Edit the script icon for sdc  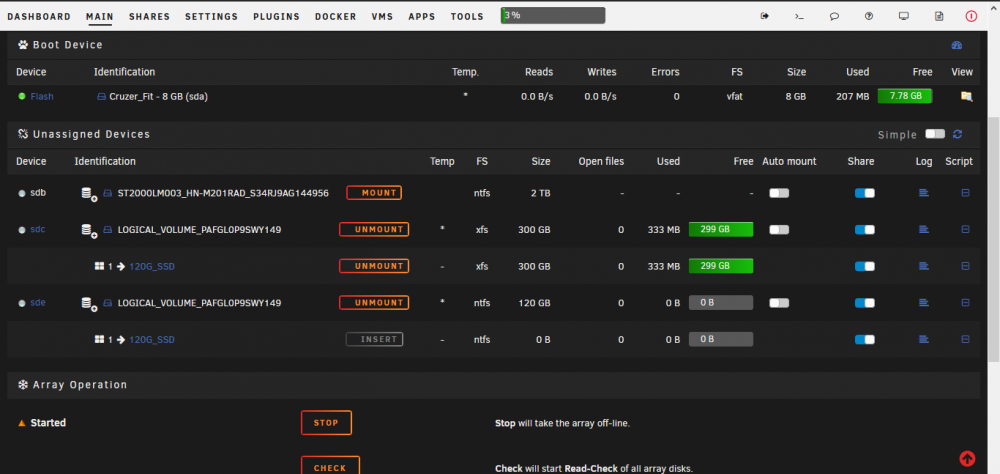click(966, 229)
